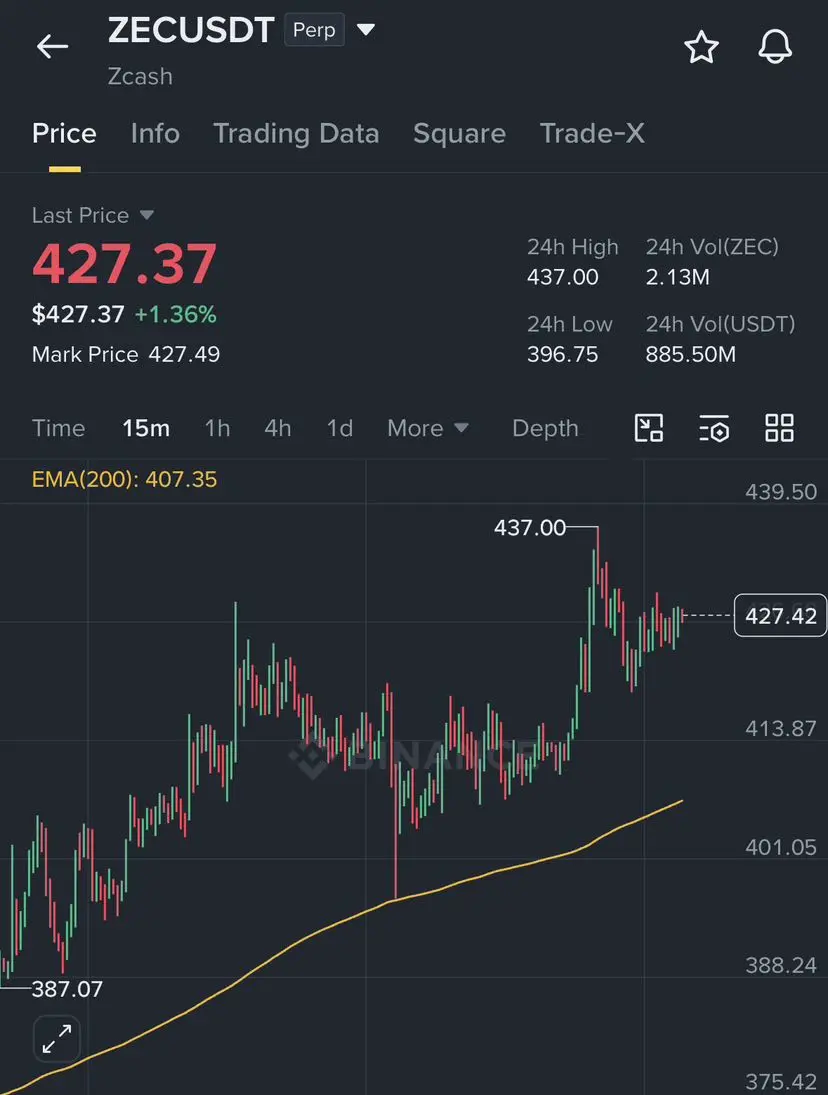Click the 437.00 high marker on chart
This screenshot has height=1095, width=828.
point(529,527)
